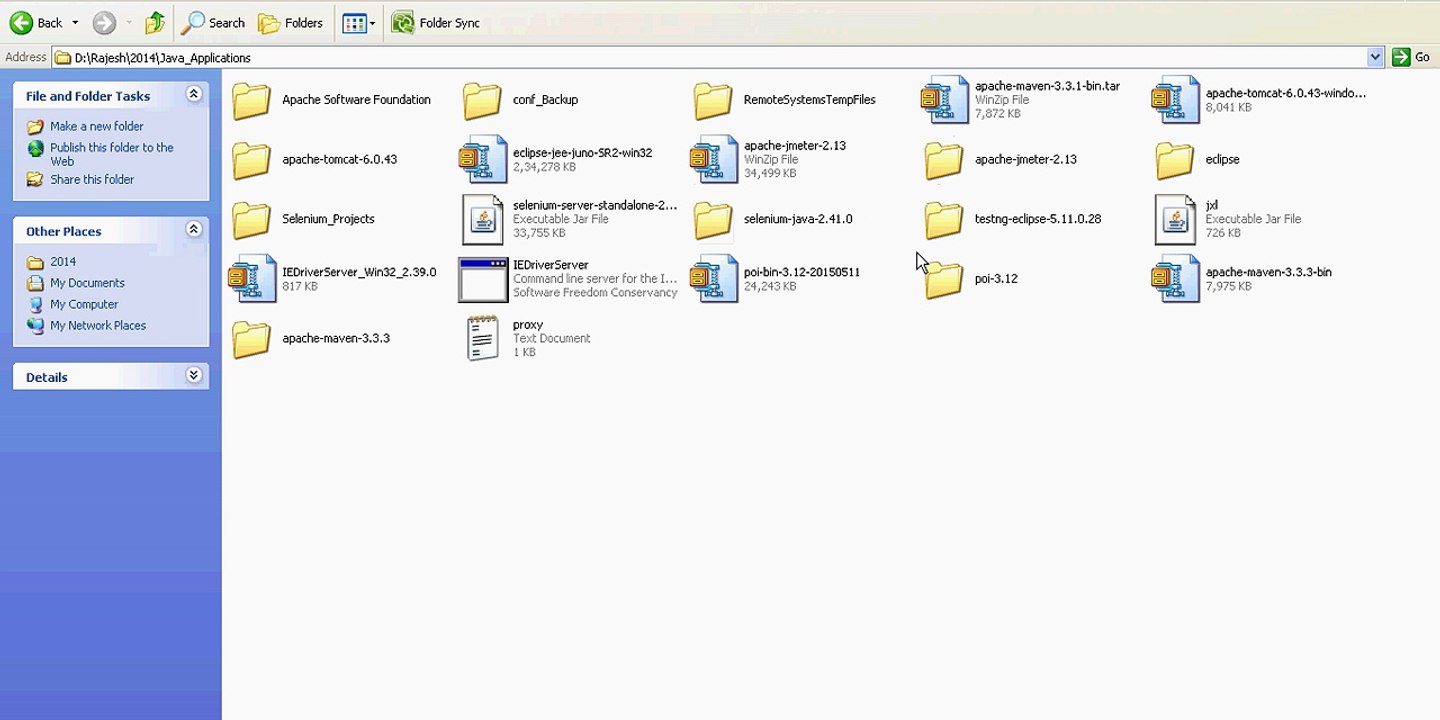The width and height of the screenshot is (1440, 720).
Task: Select the apache-tomcat-6.0.43 folder icon
Action: (251, 160)
